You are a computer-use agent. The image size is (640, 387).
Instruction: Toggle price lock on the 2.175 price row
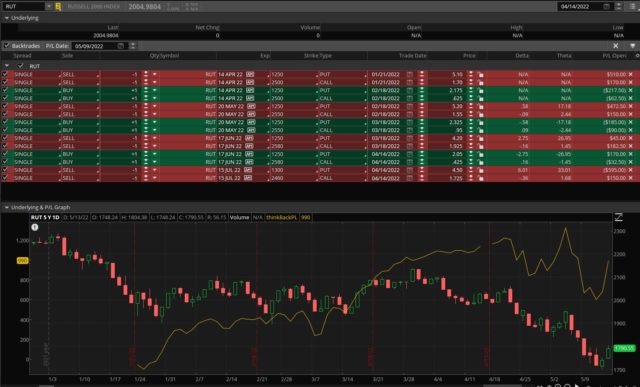coord(481,91)
